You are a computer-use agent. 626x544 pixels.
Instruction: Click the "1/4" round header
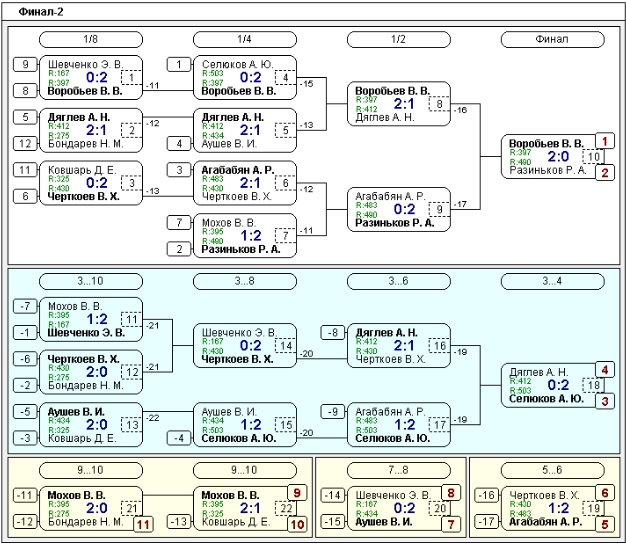tap(245, 40)
